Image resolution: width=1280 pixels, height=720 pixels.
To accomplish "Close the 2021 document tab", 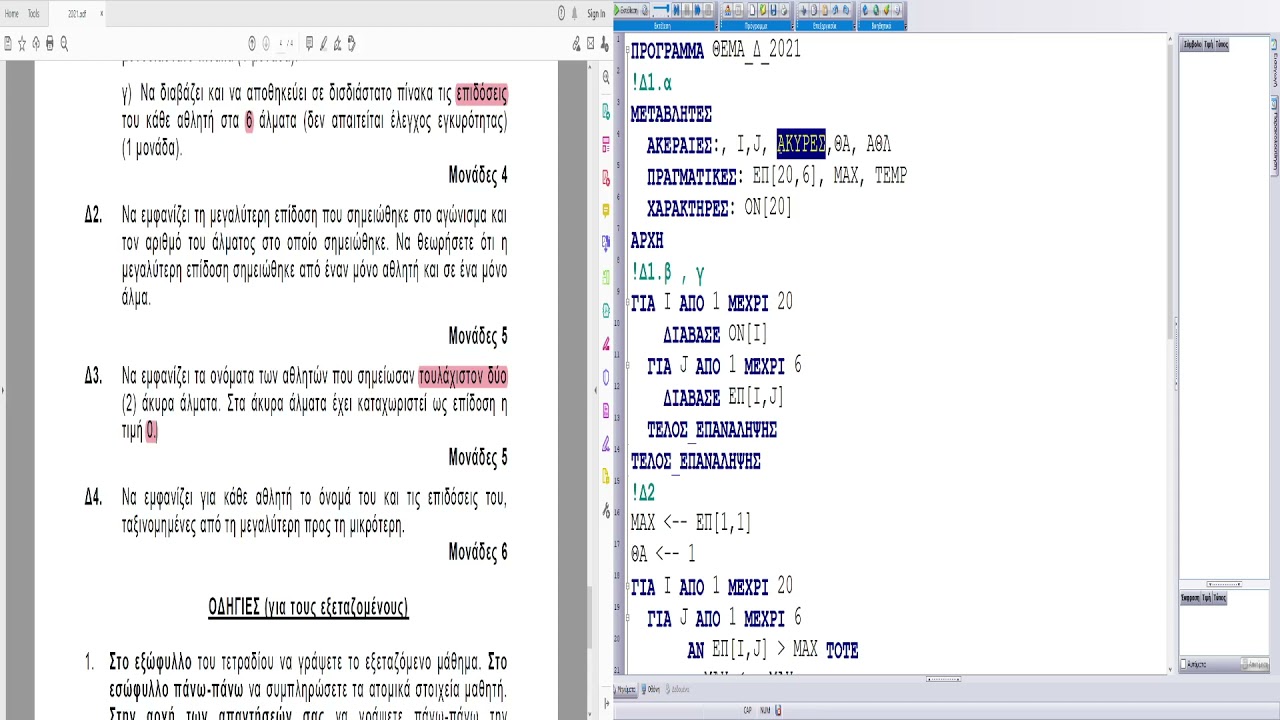I will (x=101, y=13).
